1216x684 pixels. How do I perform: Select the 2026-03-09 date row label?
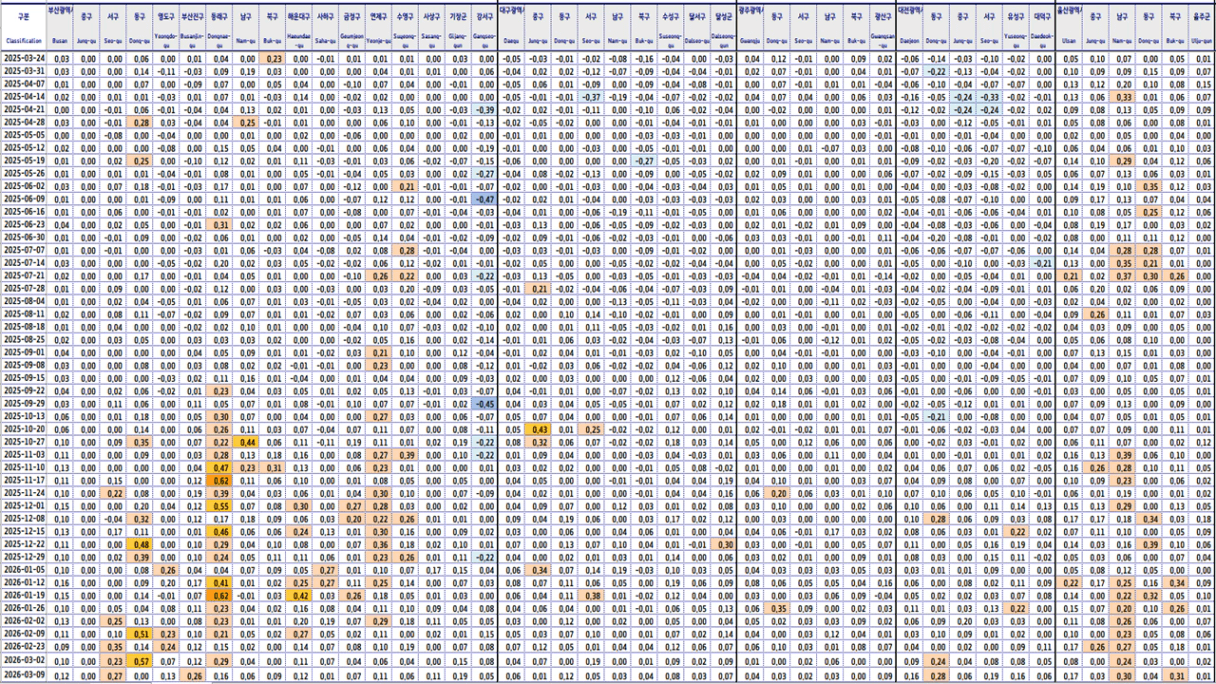(x=24, y=676)
